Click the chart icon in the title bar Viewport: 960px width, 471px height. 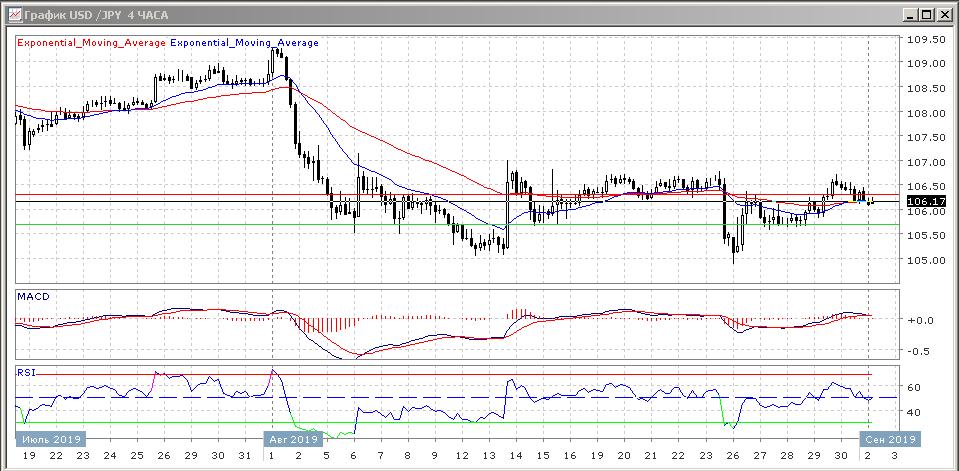click(11, 14)
